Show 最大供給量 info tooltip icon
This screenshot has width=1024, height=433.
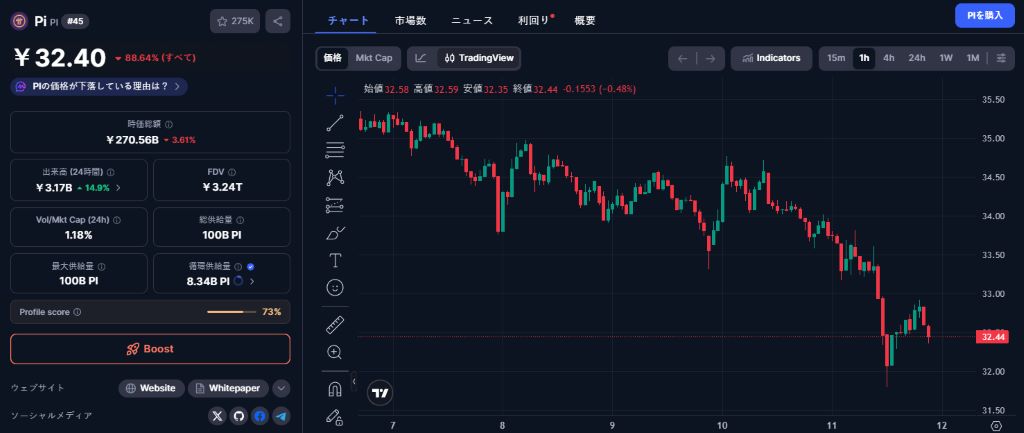(102, 266)
